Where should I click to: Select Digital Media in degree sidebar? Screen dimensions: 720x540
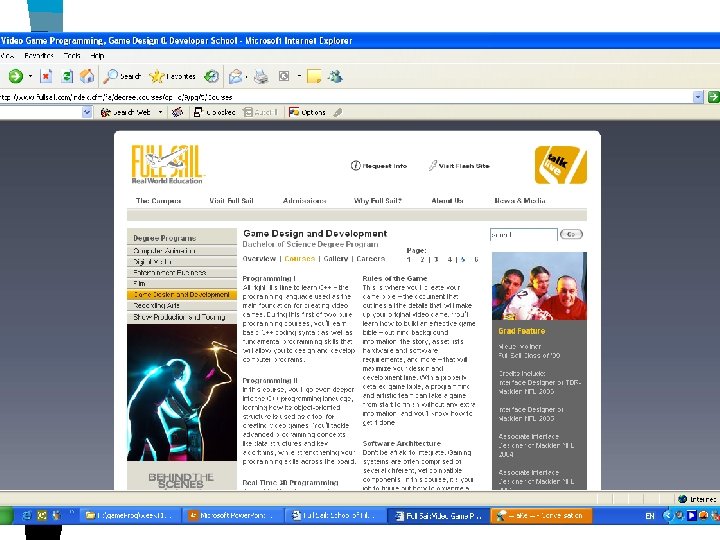[182, 262]
